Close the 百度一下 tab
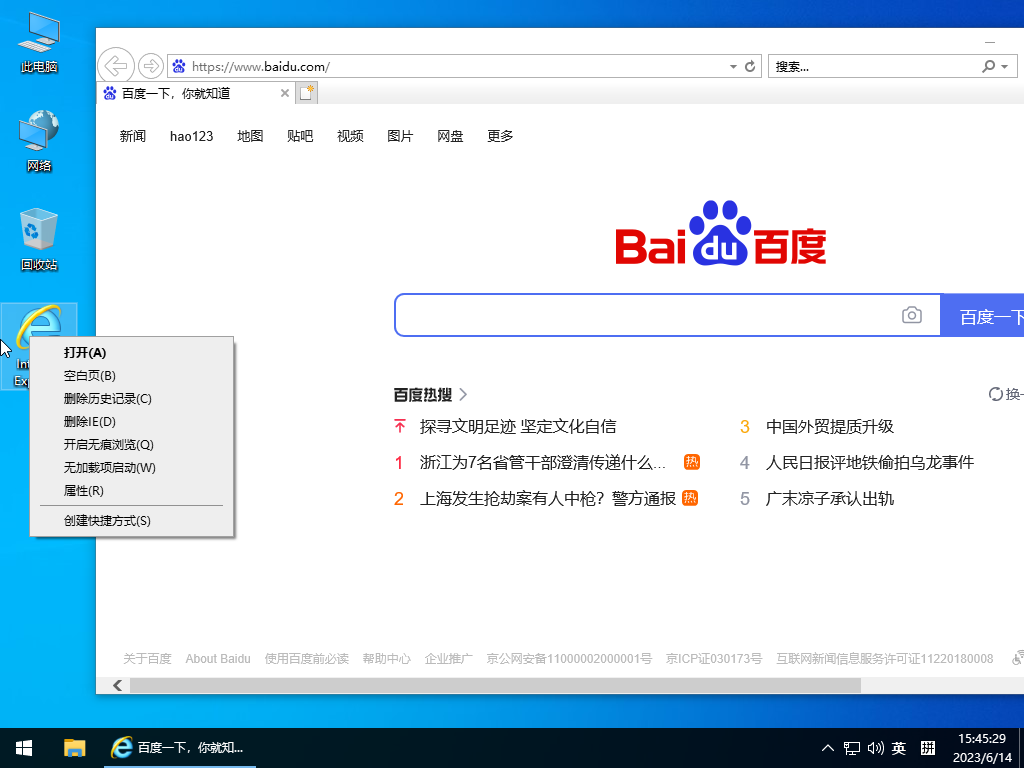The width and height of the screenshot is (1024, 768). click(x=285, y=93)
